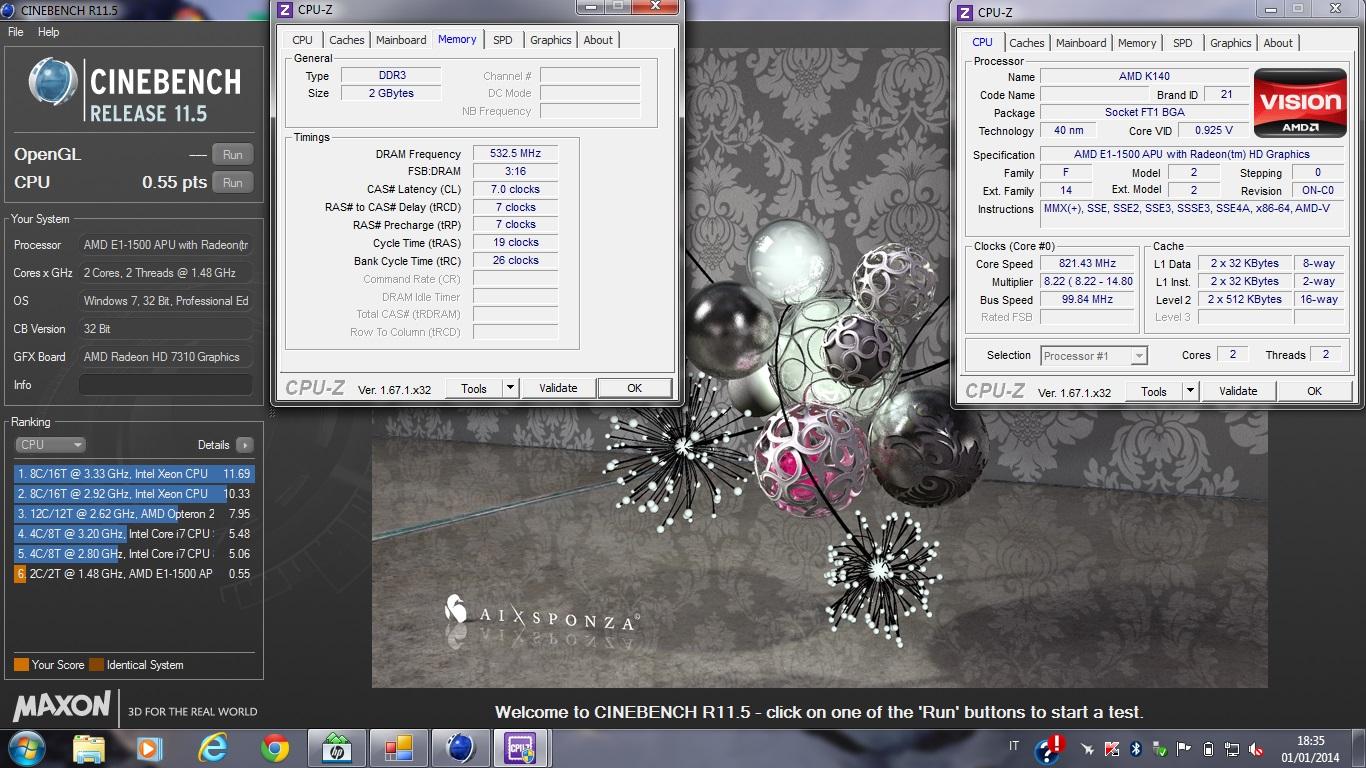Screen dimensions: 1366x768
Task: Click the DRAM Frequency value 532.5 MHz
Action: point(515,154)
